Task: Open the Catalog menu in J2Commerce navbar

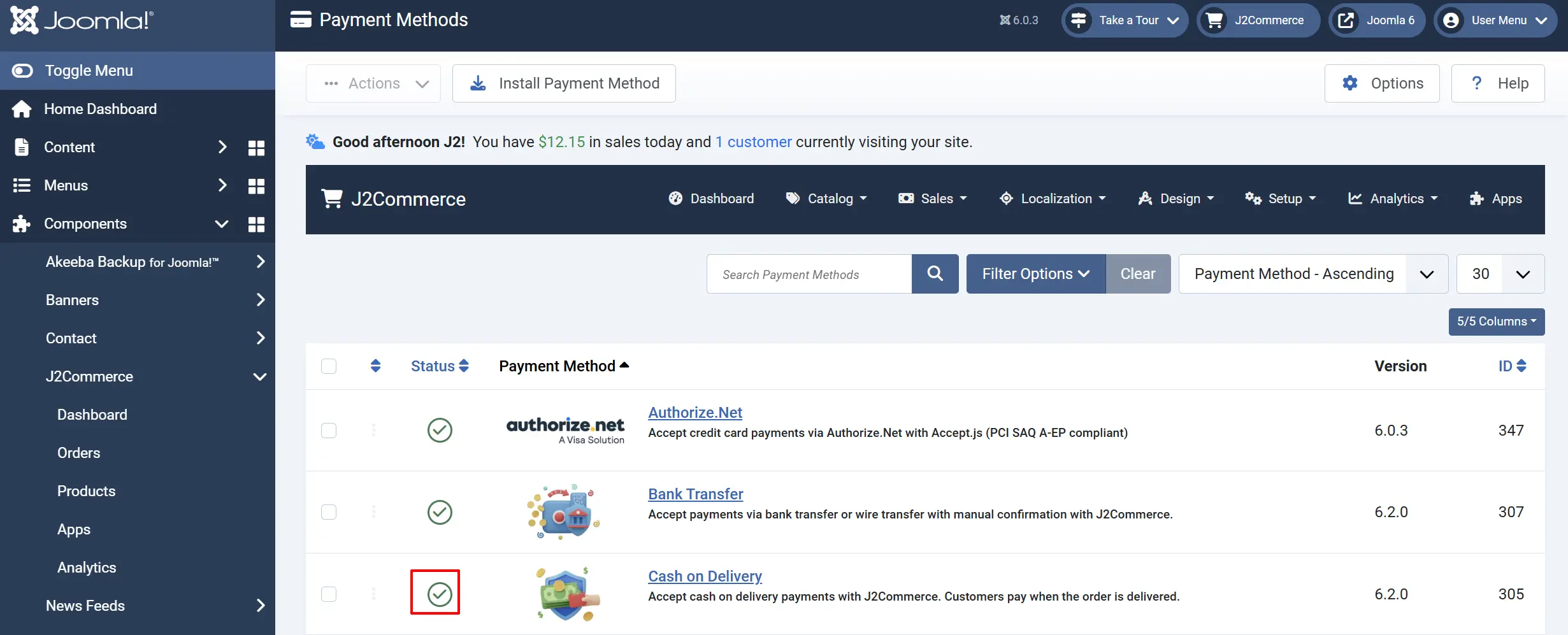Action: pyautogui.click(x=826, y=199)
